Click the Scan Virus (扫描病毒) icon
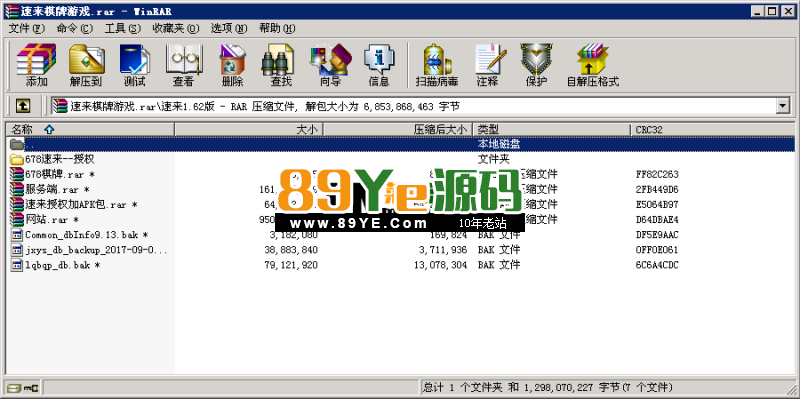 tap(437, 65)
